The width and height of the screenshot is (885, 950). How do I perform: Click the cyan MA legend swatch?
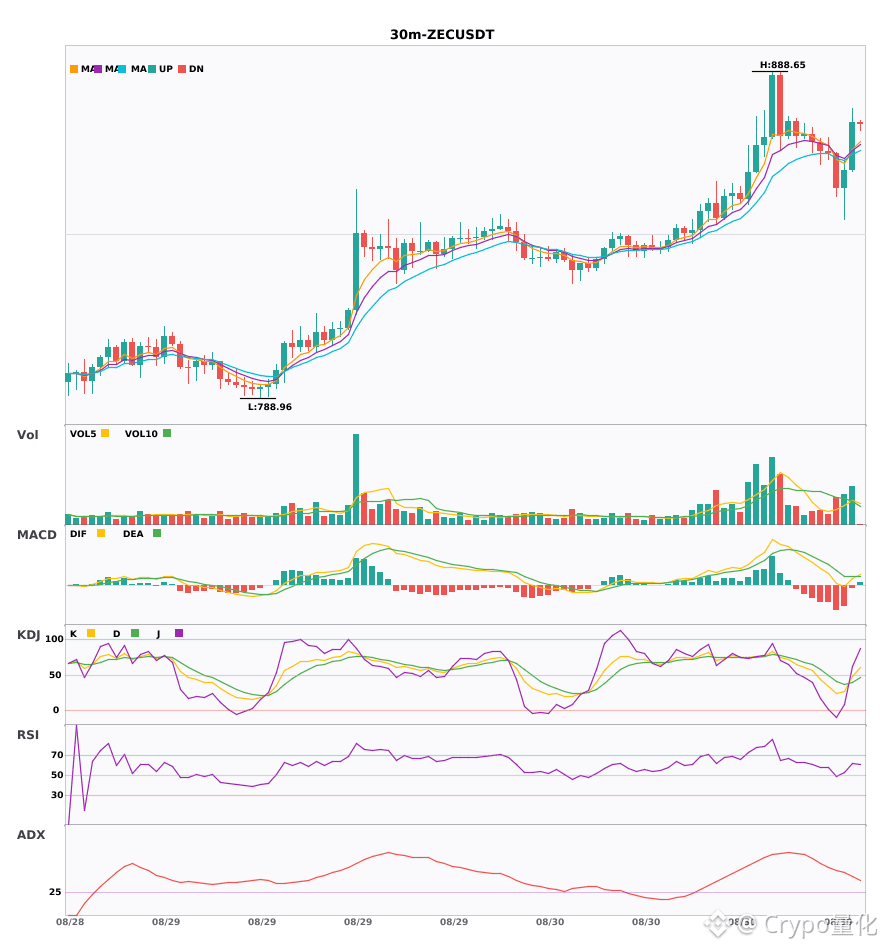click(122, 69)
